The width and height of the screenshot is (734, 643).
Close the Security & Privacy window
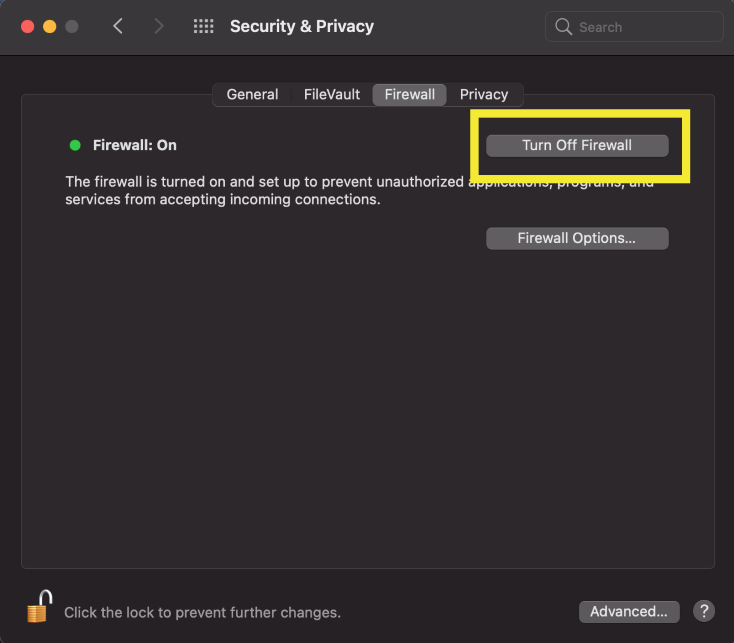coord(27,27)
